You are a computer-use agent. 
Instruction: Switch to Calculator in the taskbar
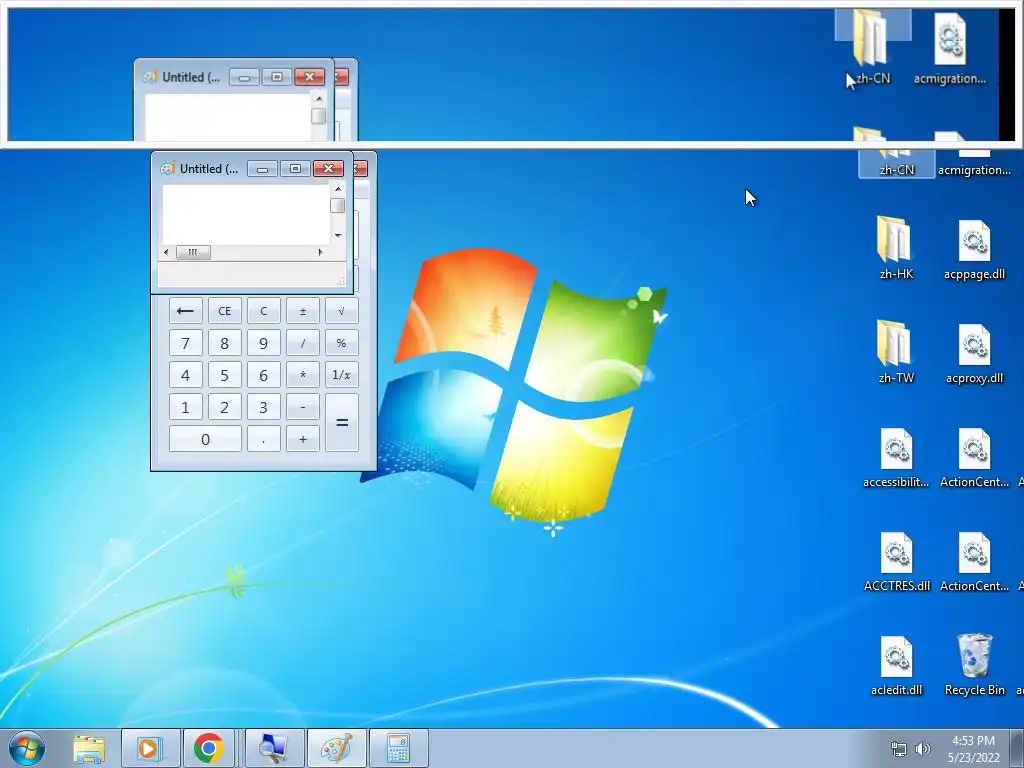click(x=398, y=748)
